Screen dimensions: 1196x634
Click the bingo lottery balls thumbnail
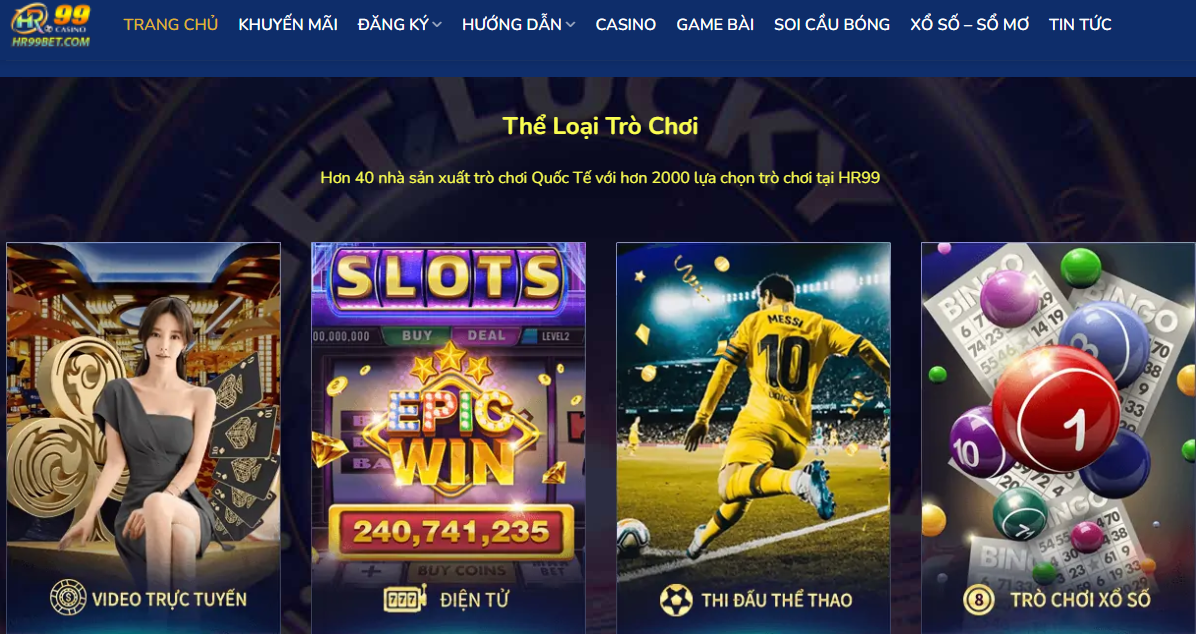pos(1059,437)
